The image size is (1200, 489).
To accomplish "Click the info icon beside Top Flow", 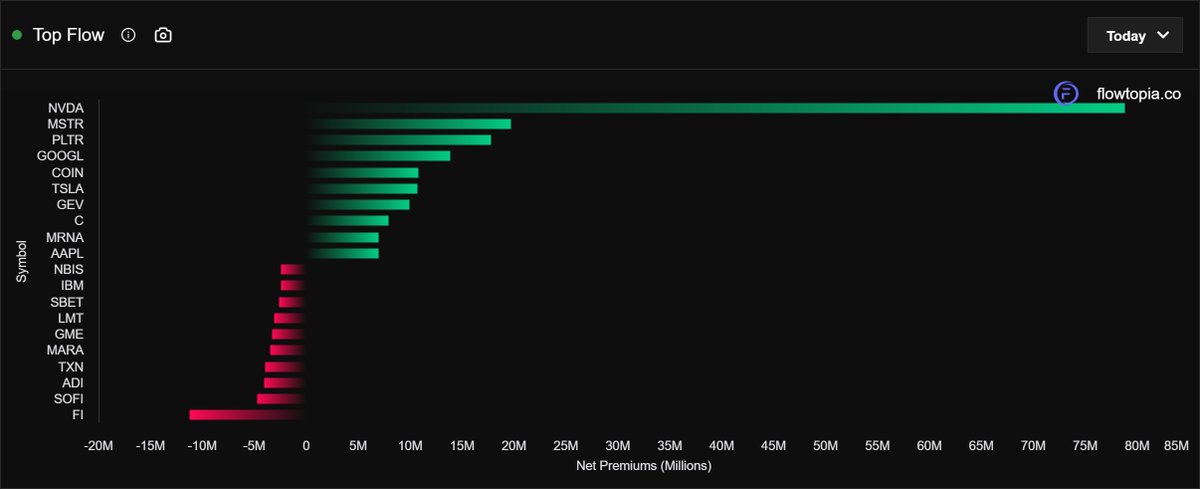I will (x=128, y=35).
